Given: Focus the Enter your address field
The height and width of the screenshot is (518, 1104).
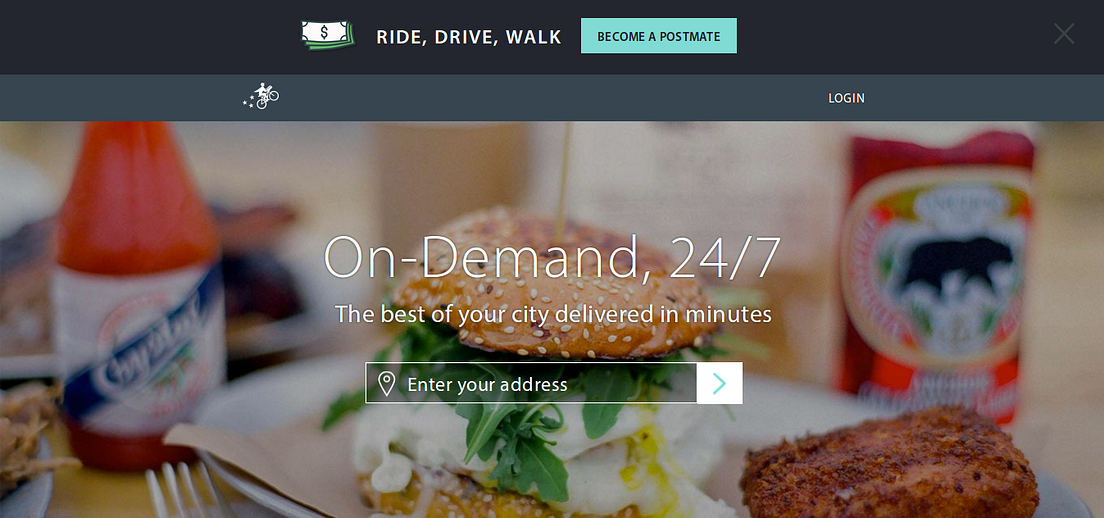Looking at the screenshot, I should pos(531,383).
